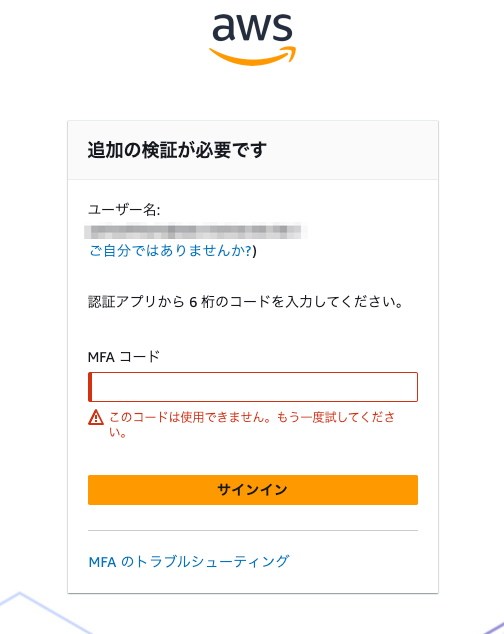The image size is (504, 634).
Task: Click the 追加の検証が必要です heading
Action: 177,150
